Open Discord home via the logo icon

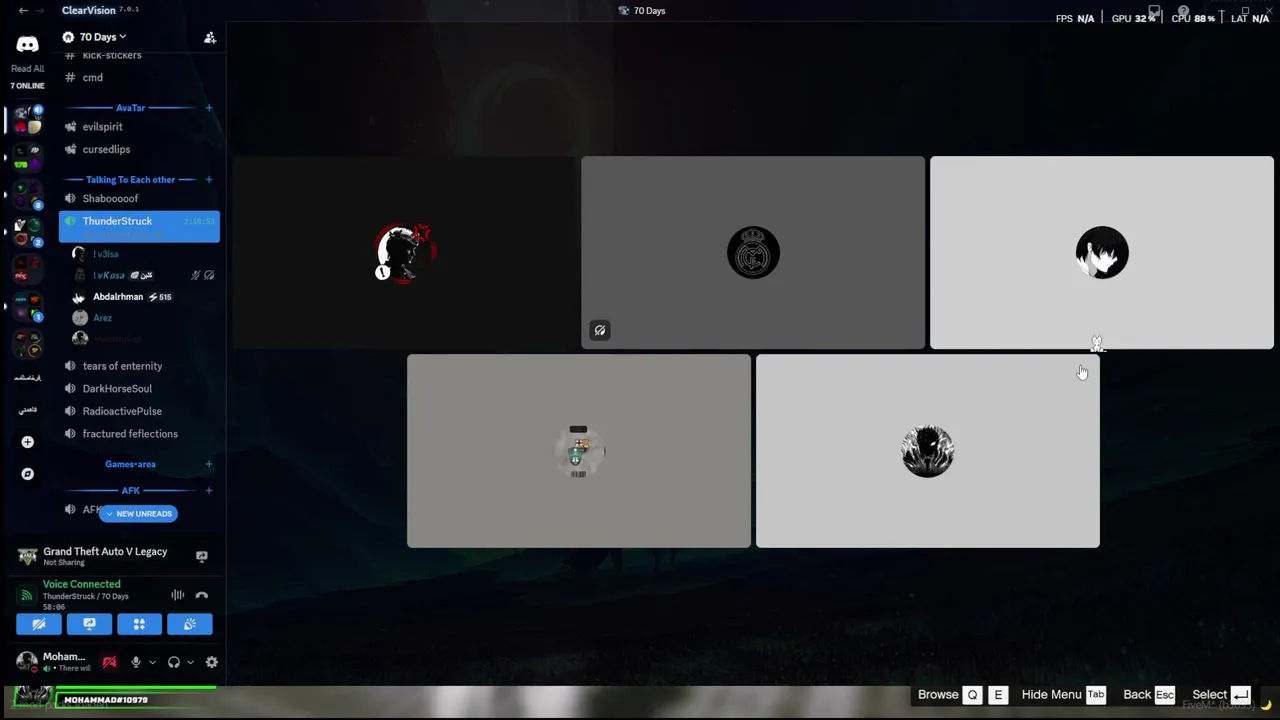pyautogui.click(x=27, y=44)
